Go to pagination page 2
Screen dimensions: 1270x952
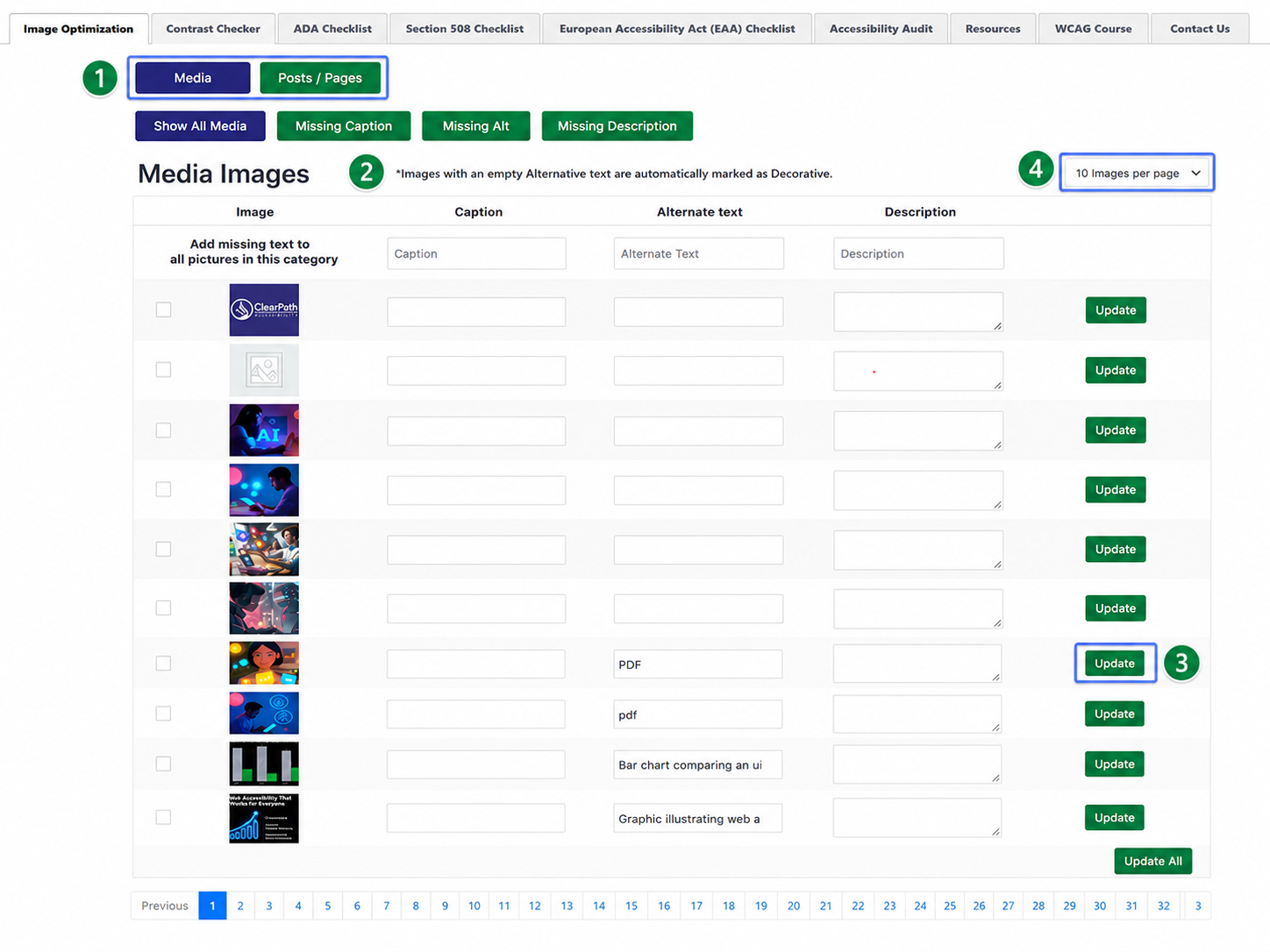[240, 906]
